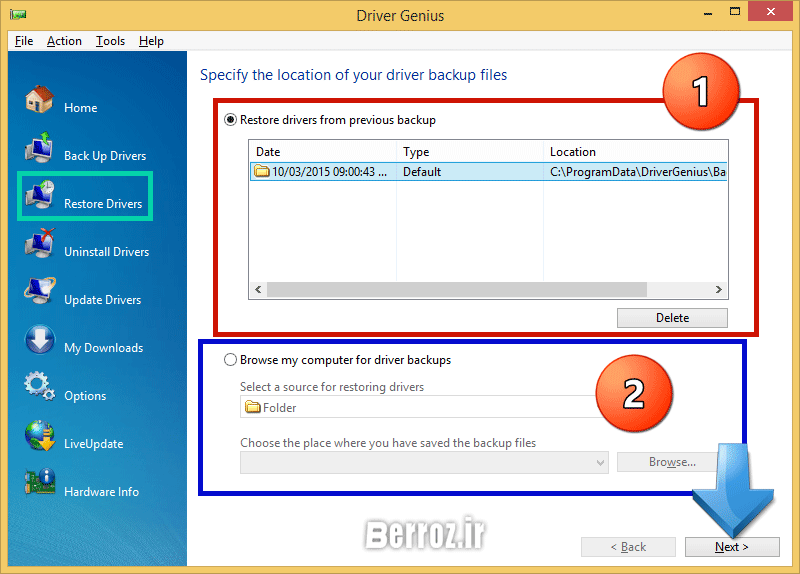Launch LiveUpdate using the globe icon
Viewport: 800px width, 574px height.
tap(39, 437)
